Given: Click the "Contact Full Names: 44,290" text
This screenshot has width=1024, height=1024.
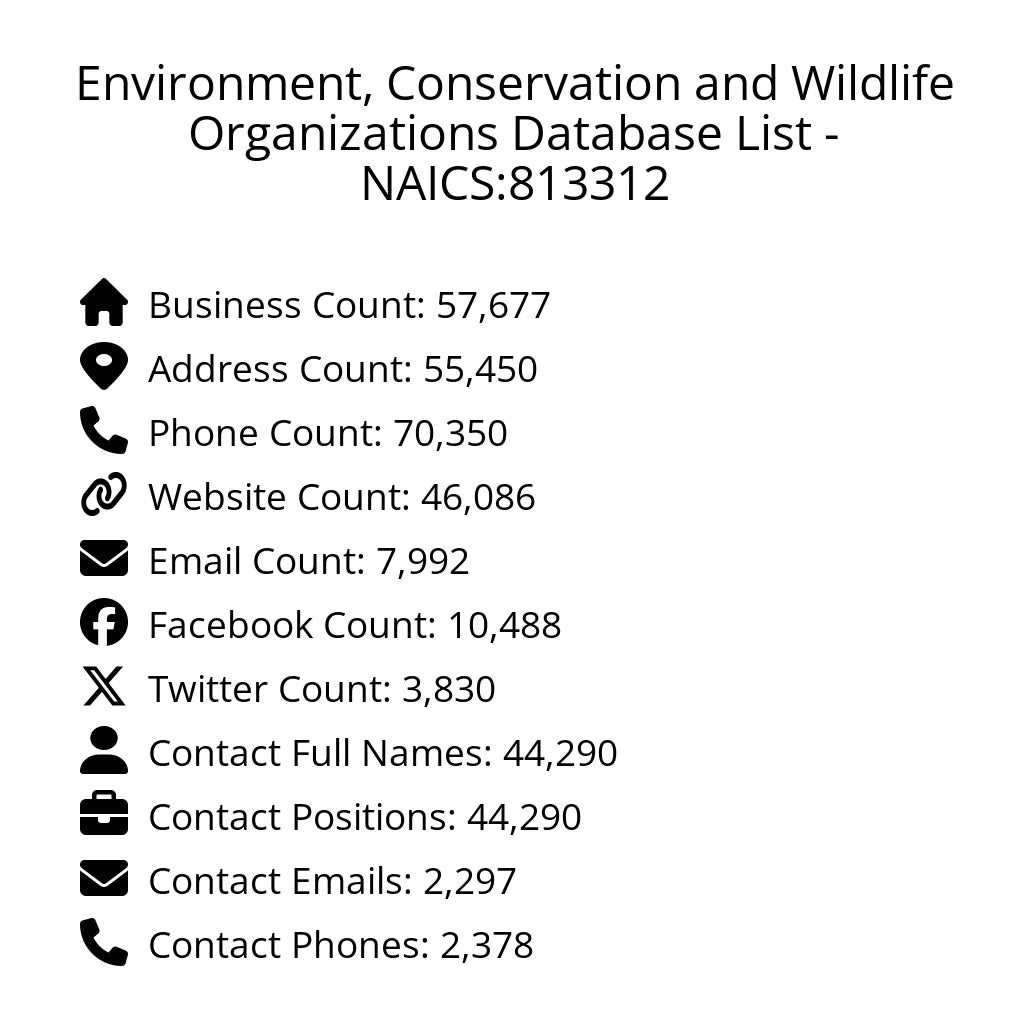Looking at the screenshot, I should [x=383, y=753].
